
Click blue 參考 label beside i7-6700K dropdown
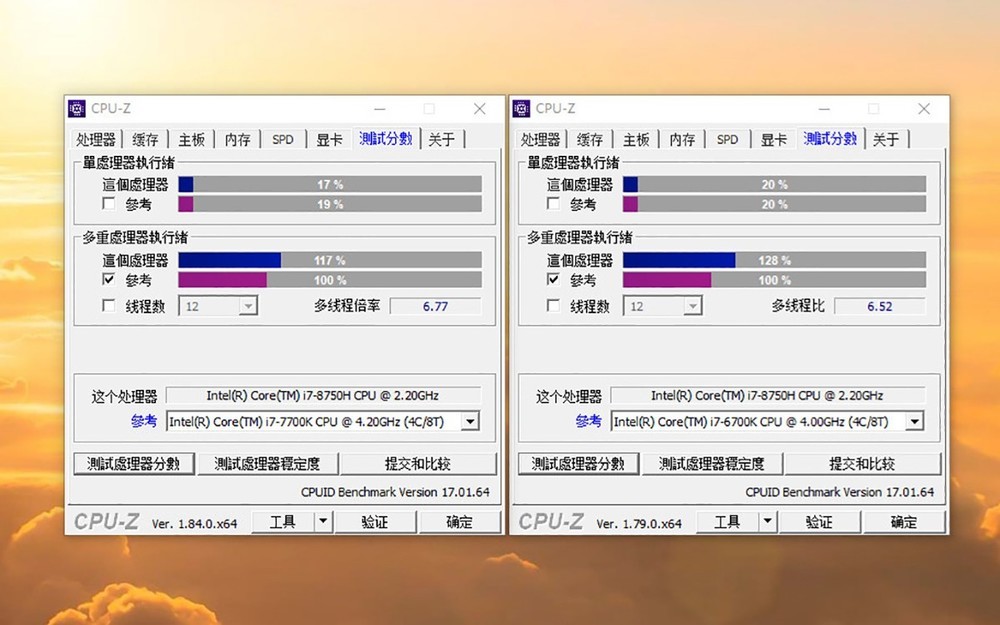[x=588, y=421]
